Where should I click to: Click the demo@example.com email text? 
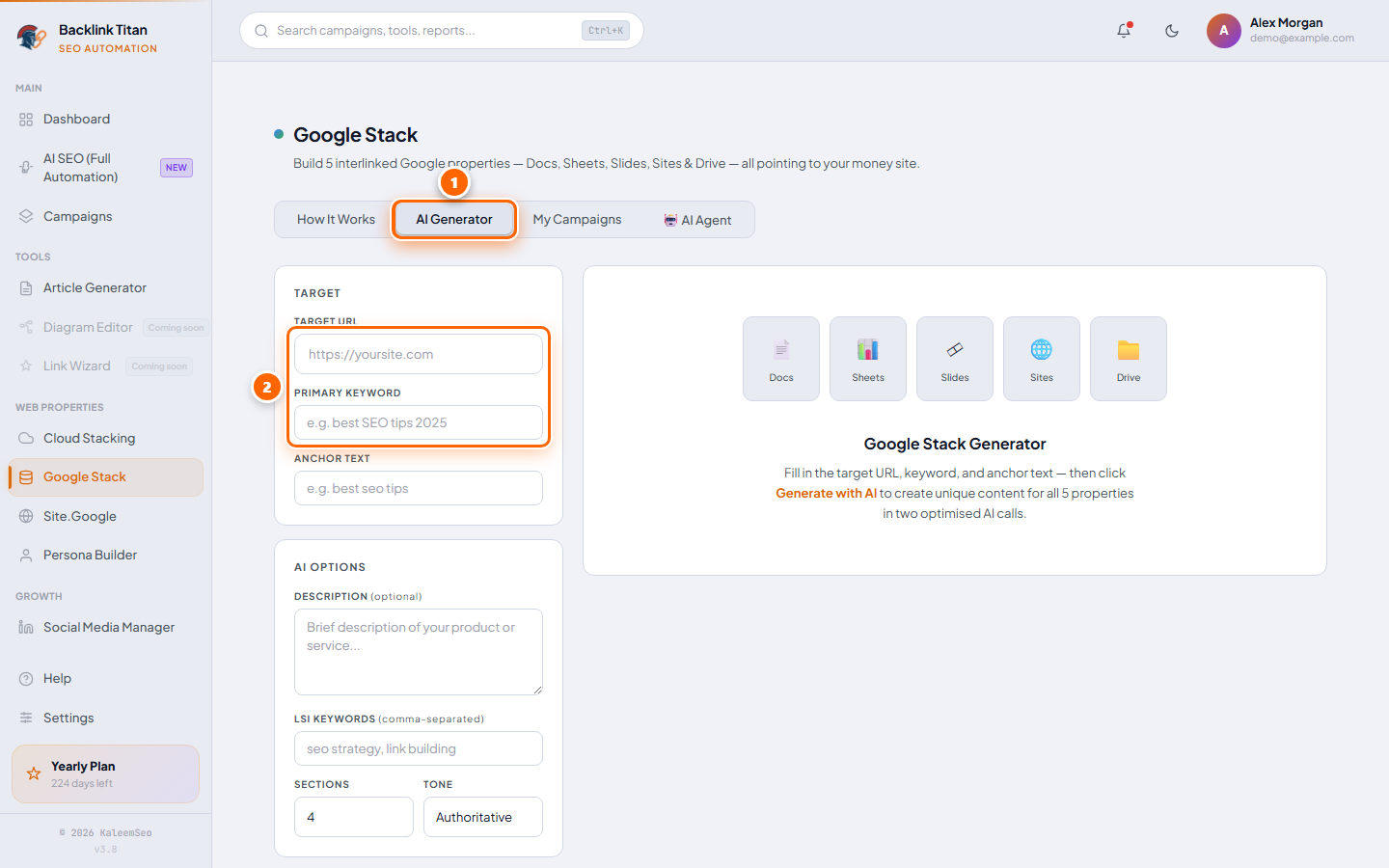tap(1302, 39)
